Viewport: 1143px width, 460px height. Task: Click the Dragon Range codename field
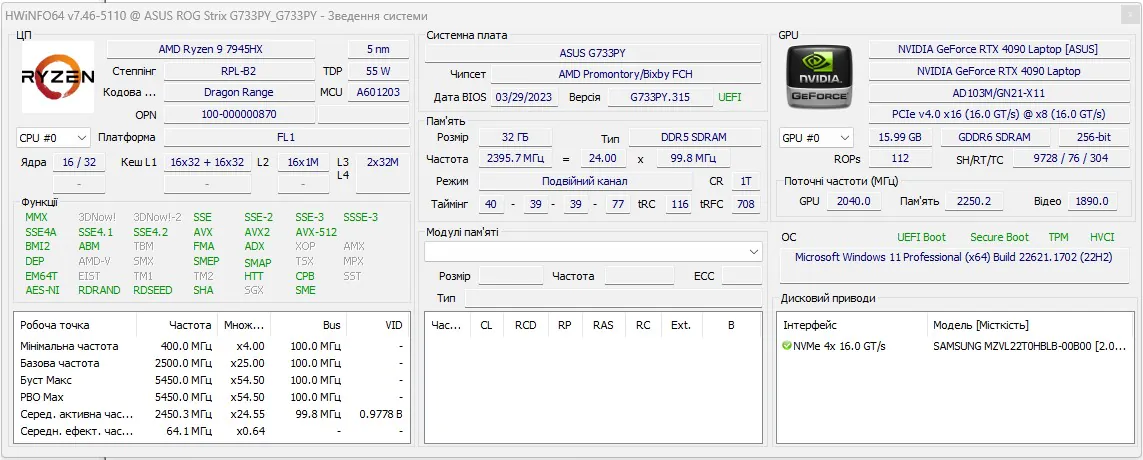[x=238, y=93]
